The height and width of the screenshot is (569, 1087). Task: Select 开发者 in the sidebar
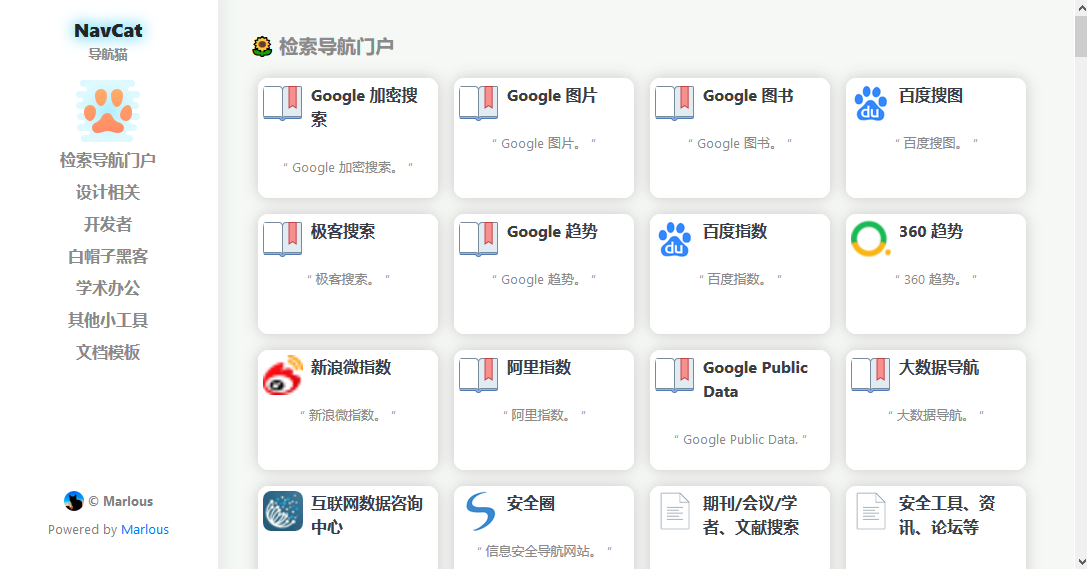tap(108, 224)
